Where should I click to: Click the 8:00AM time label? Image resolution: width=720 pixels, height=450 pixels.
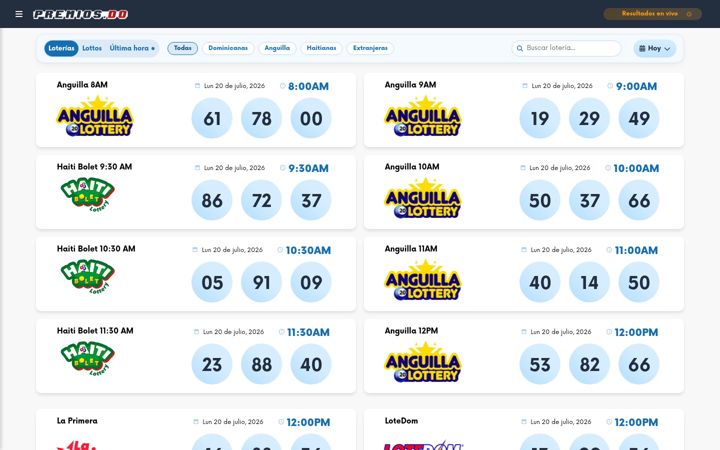coord(309,86)
